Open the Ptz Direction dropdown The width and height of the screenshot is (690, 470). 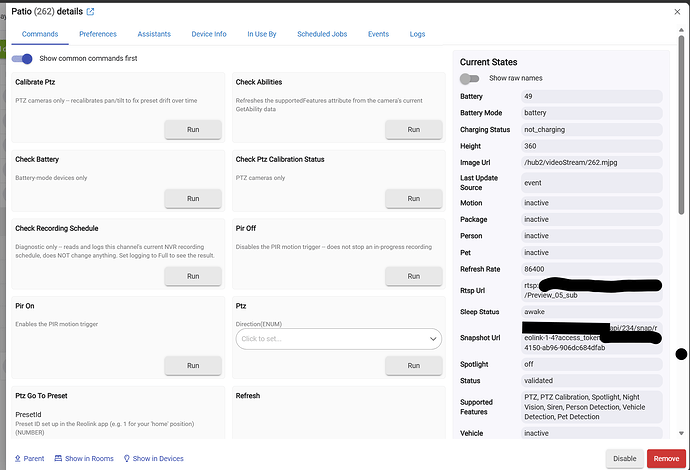(x=338, y=339)
